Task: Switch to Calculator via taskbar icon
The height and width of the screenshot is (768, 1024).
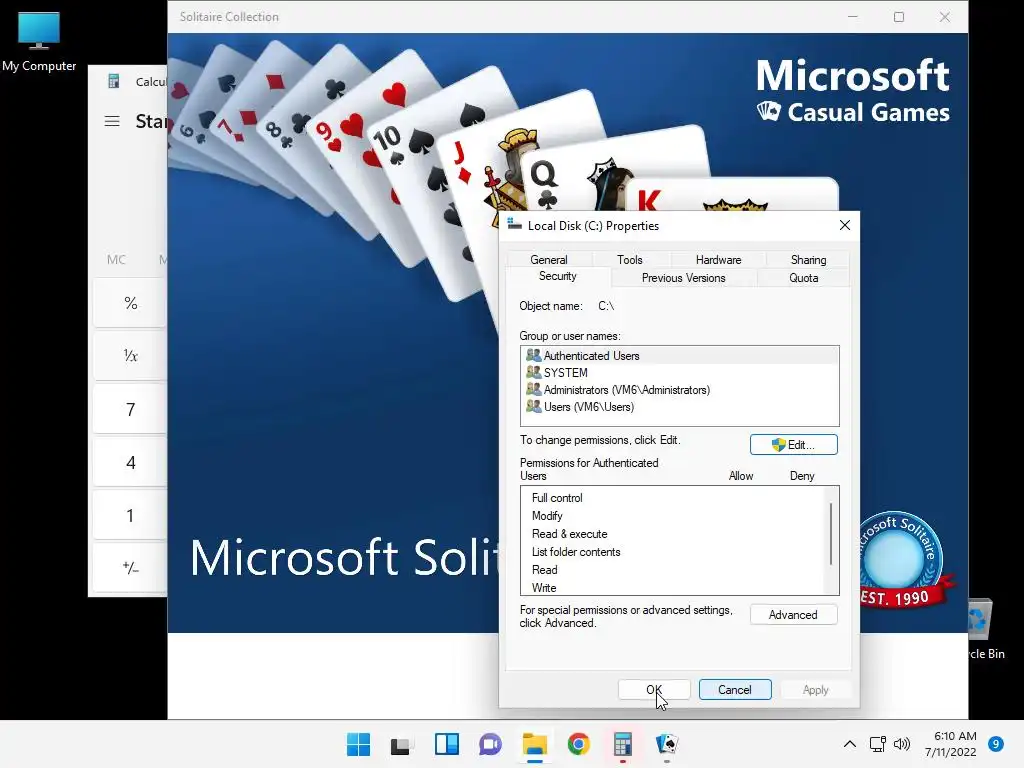Action: point(623,744)
